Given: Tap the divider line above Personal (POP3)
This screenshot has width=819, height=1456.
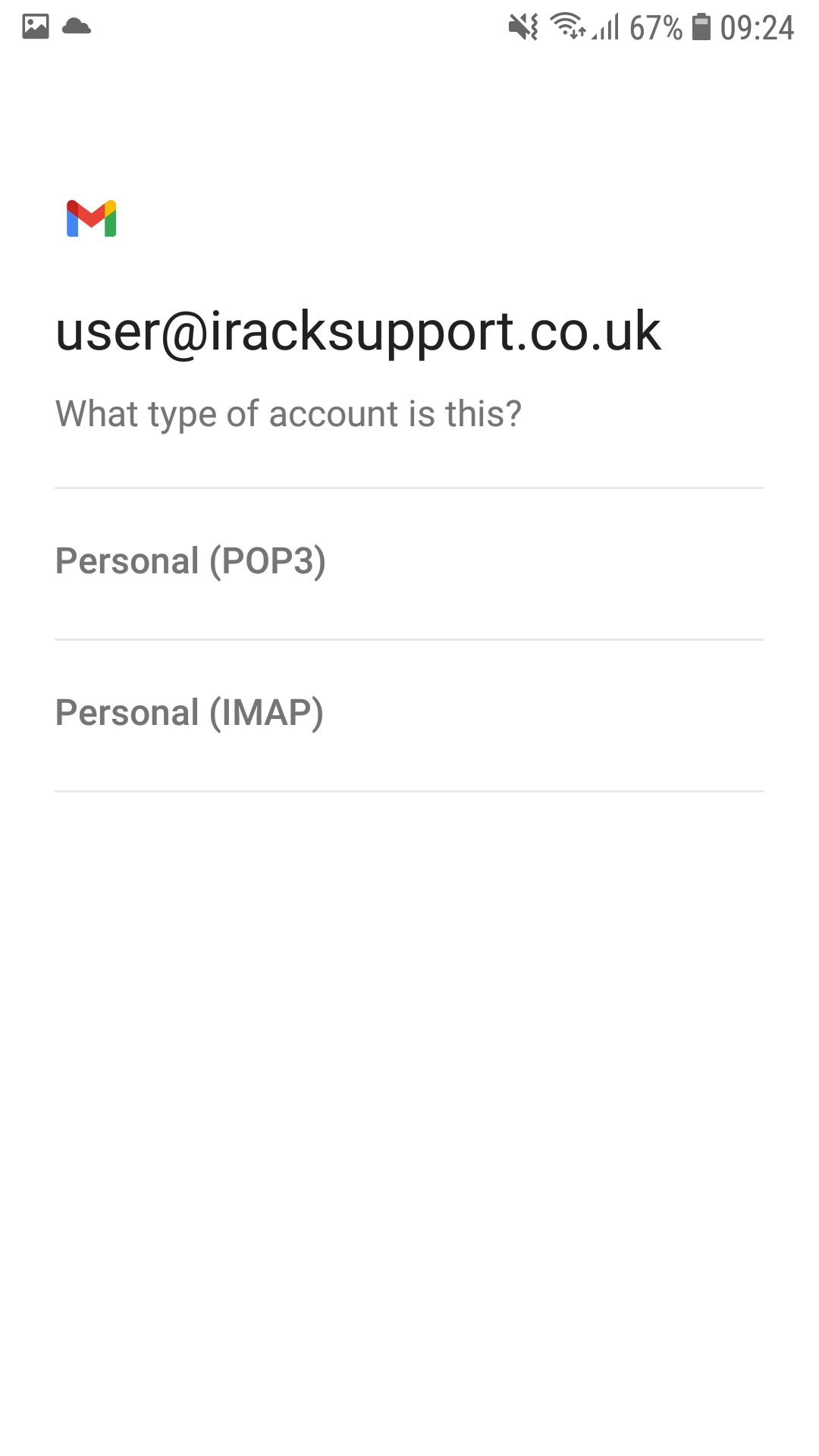Looking at the screenshot, I should (409, 488).
